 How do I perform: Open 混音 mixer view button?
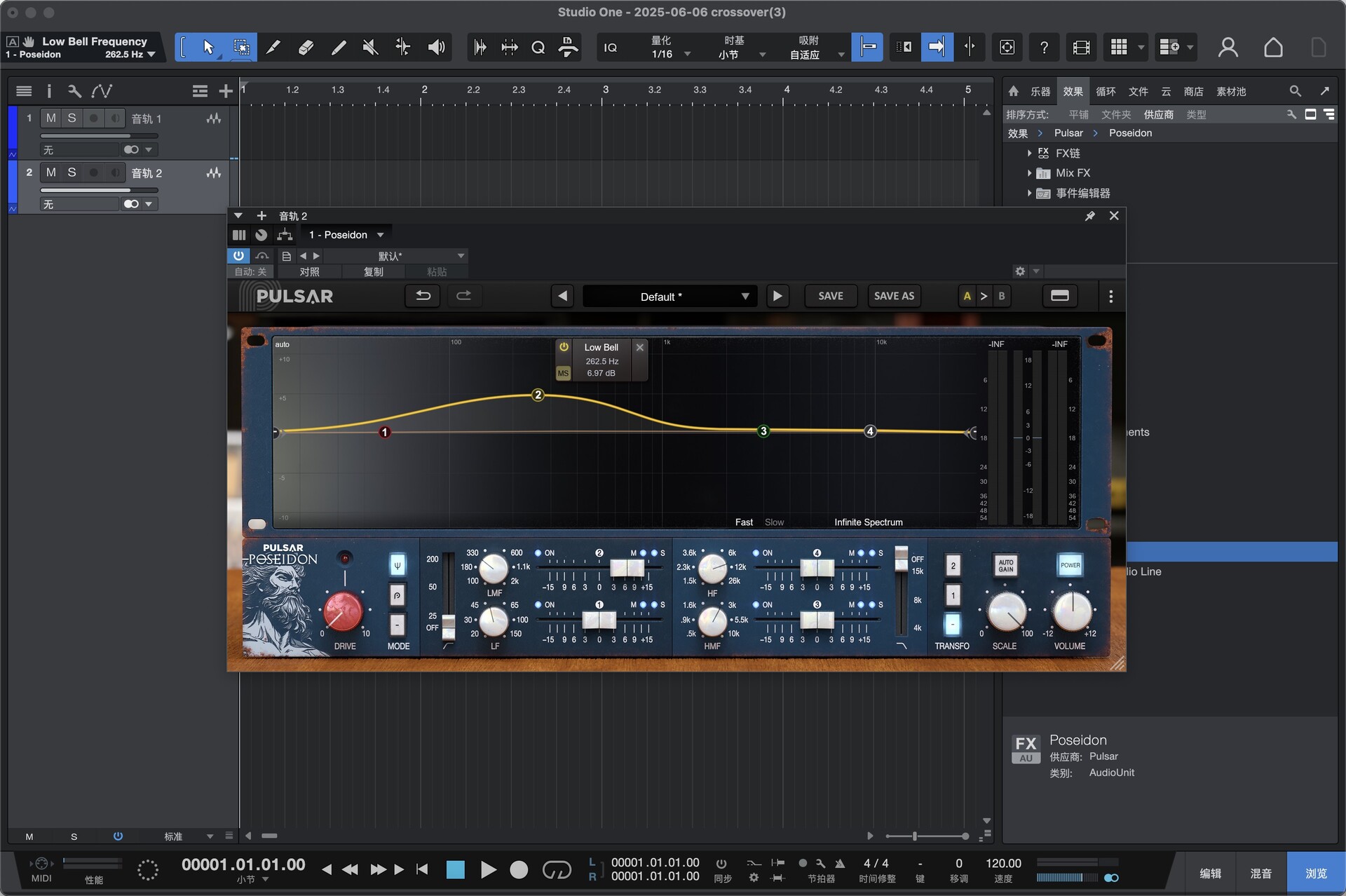(x=1260, y=873)
